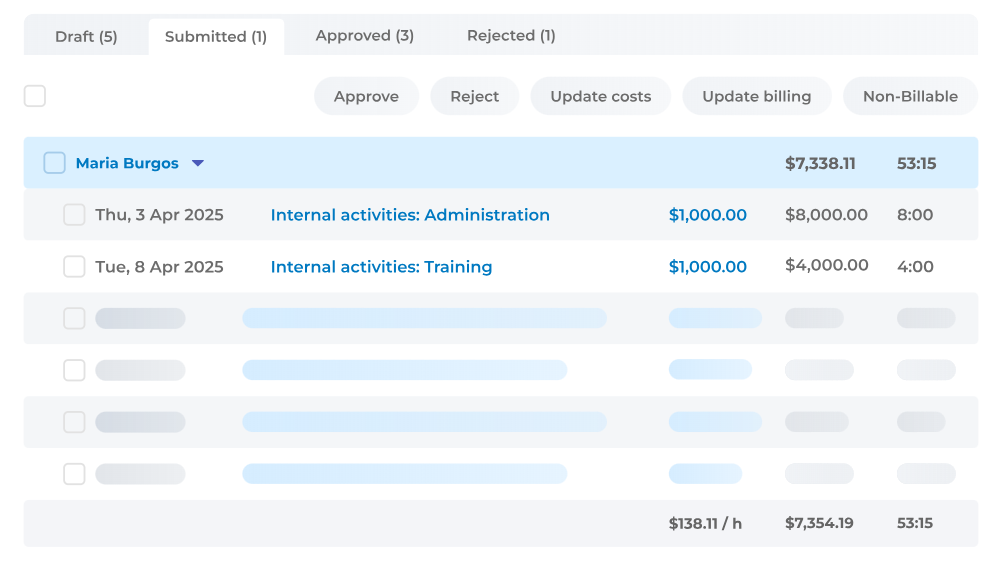Open the Approved (3) tab
1001x568 pixels.
(x=365, y=36)
